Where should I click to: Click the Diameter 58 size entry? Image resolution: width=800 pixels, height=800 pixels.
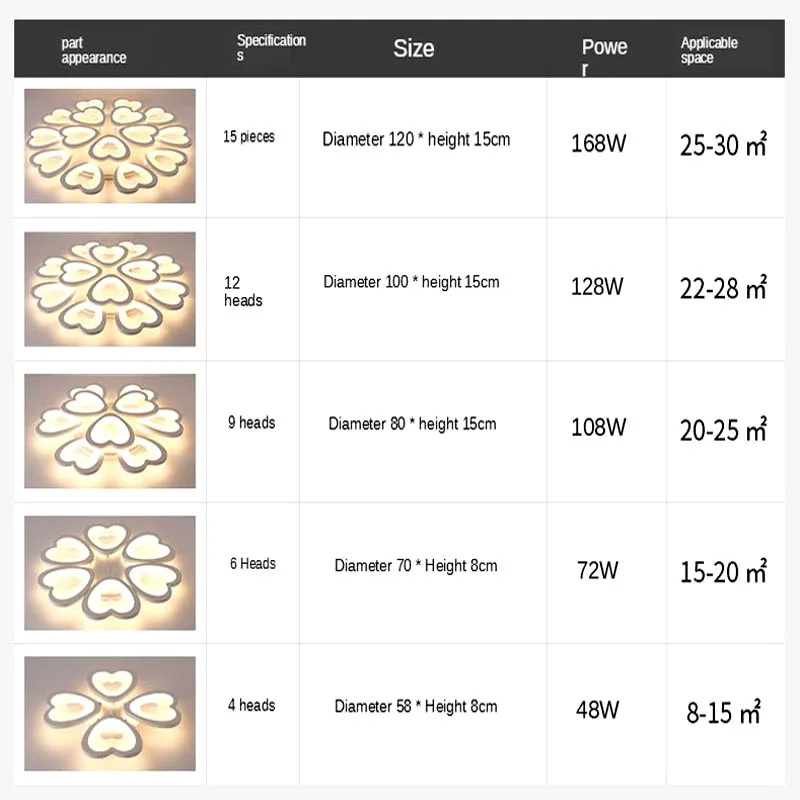coord(416,707)
